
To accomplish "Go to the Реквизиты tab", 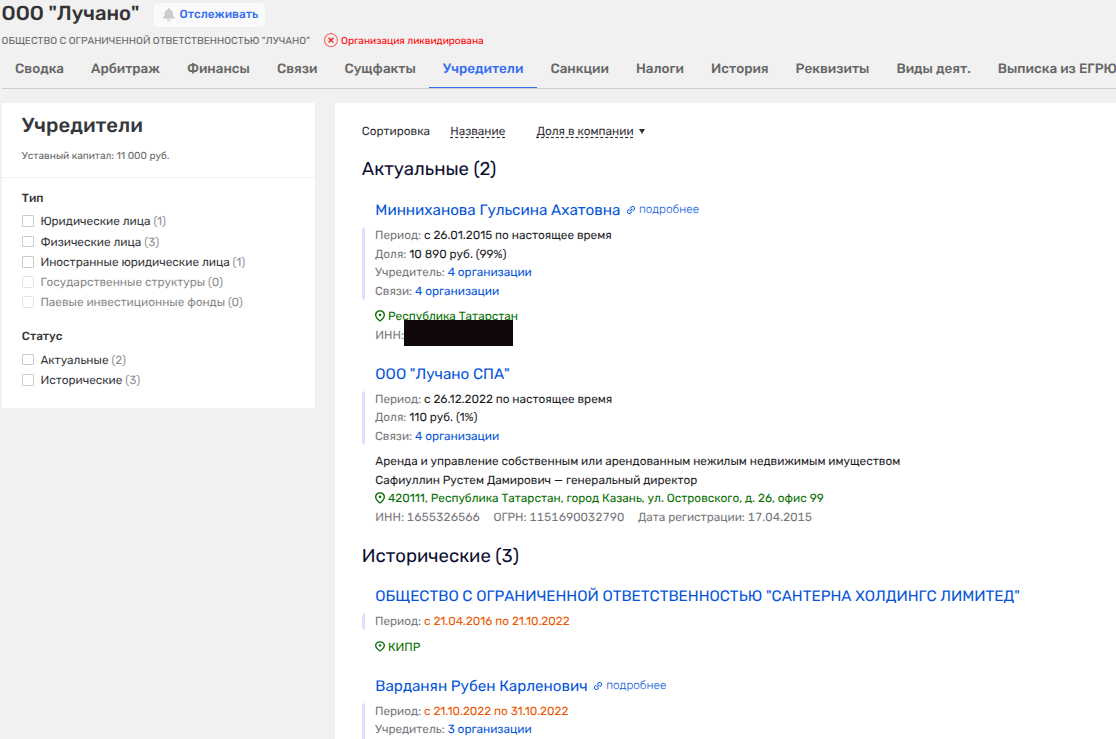I will pos(832,69).
